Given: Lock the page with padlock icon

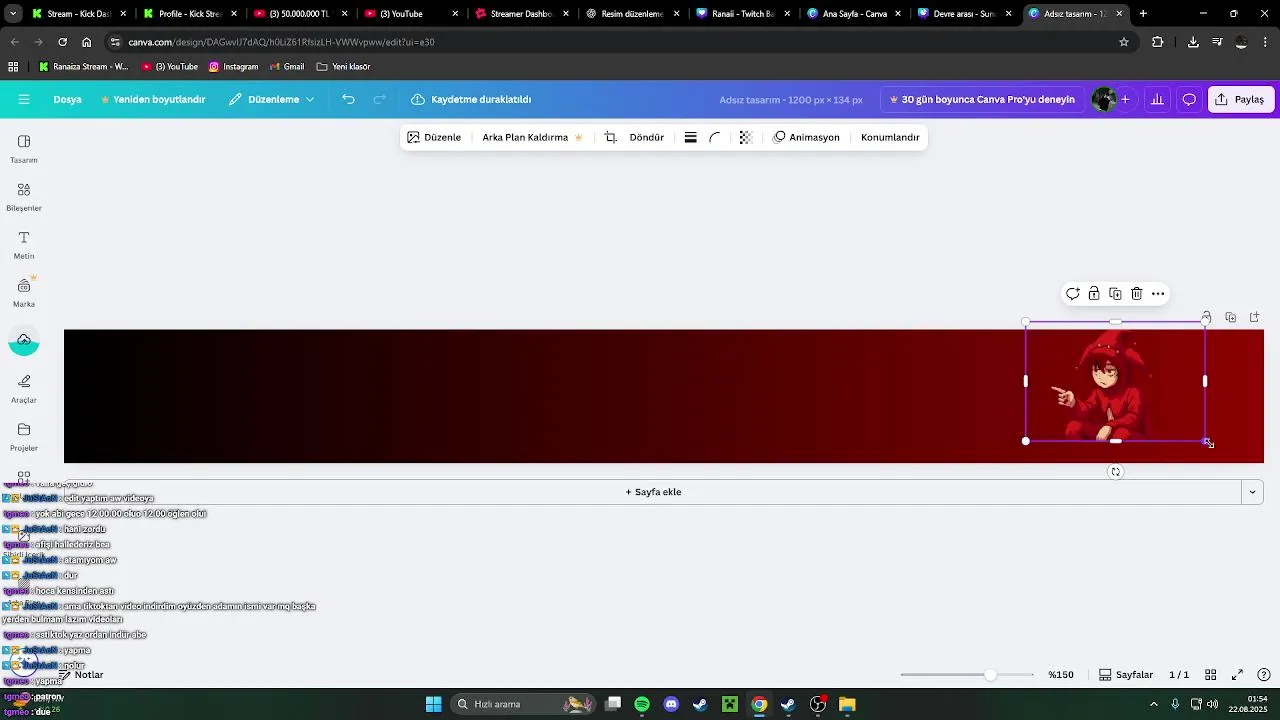Looking at the screenshot, I should coord(1207,317).
